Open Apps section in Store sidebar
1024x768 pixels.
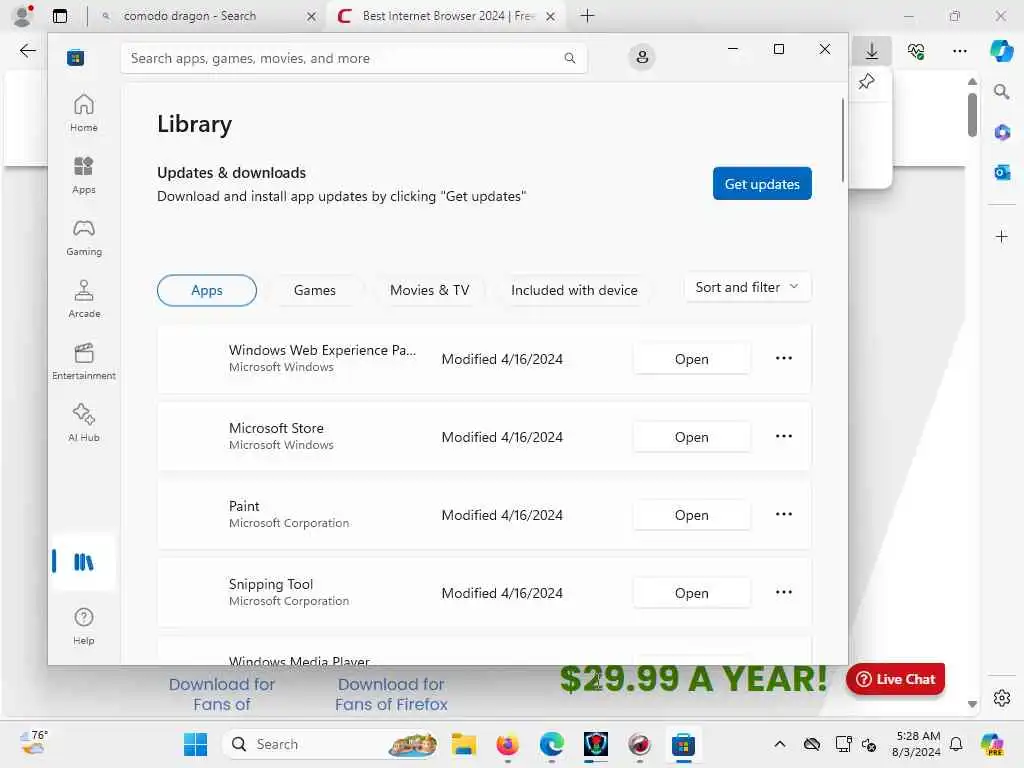84,175
